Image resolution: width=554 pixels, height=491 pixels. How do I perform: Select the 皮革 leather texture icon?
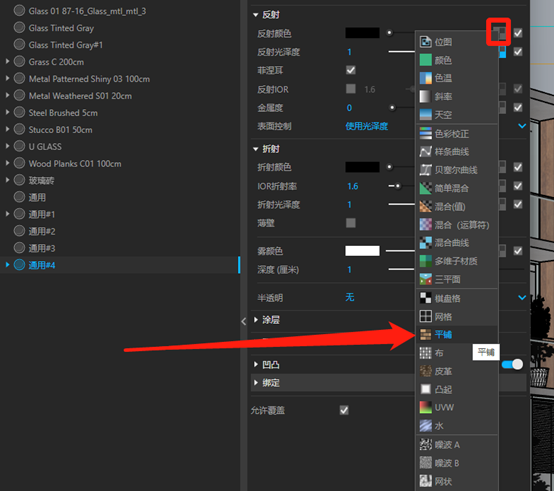425,371
